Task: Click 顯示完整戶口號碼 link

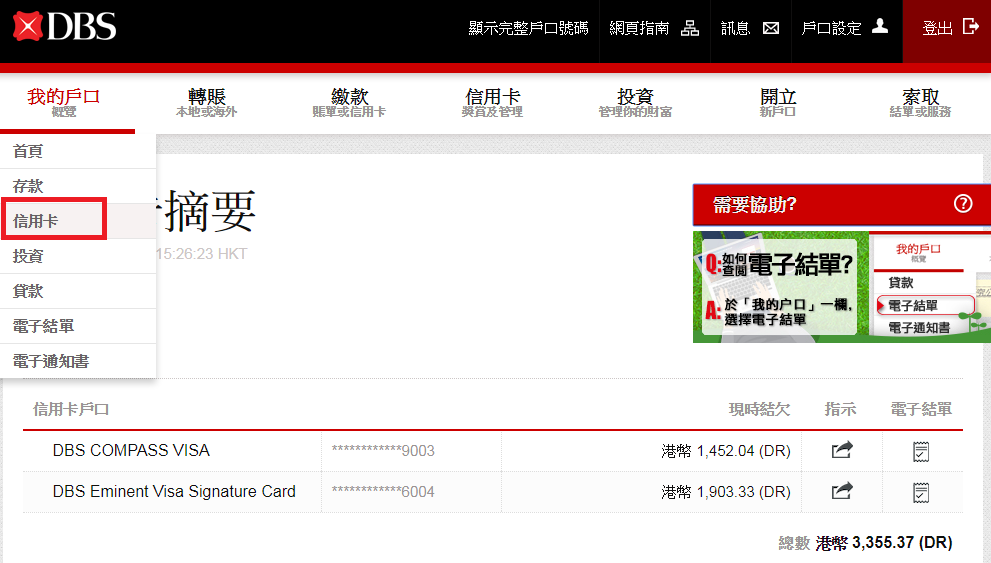Action: (x=528, y=28)
